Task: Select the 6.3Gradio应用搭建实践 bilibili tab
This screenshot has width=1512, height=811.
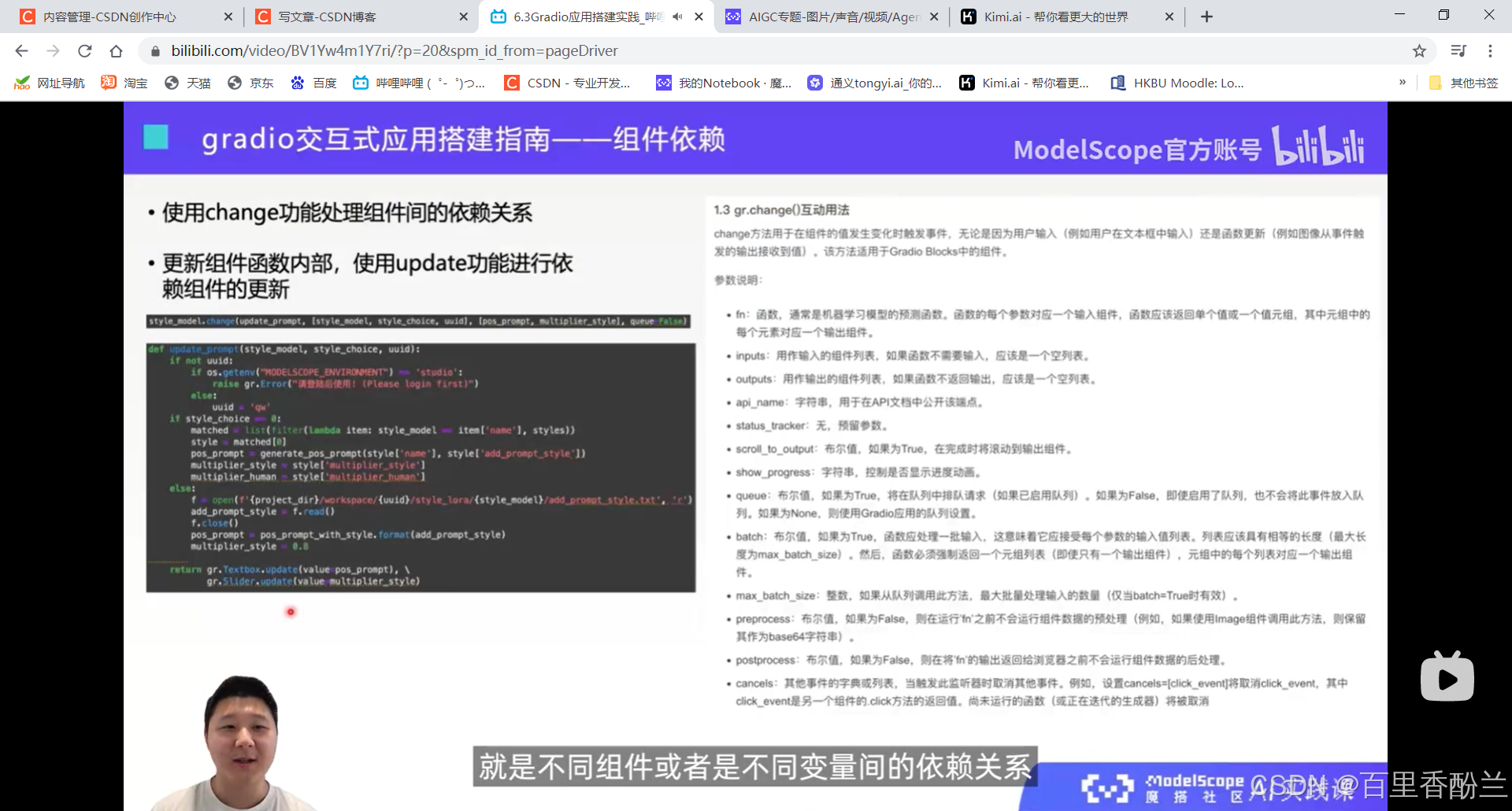Action: tap(595, 17)
